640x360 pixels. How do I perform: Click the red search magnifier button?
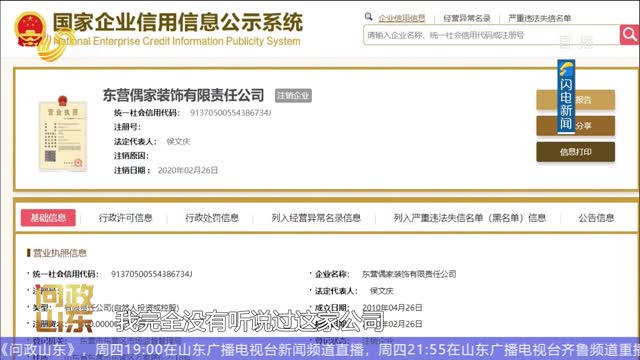pyautogui.click(x=629, y=35)
